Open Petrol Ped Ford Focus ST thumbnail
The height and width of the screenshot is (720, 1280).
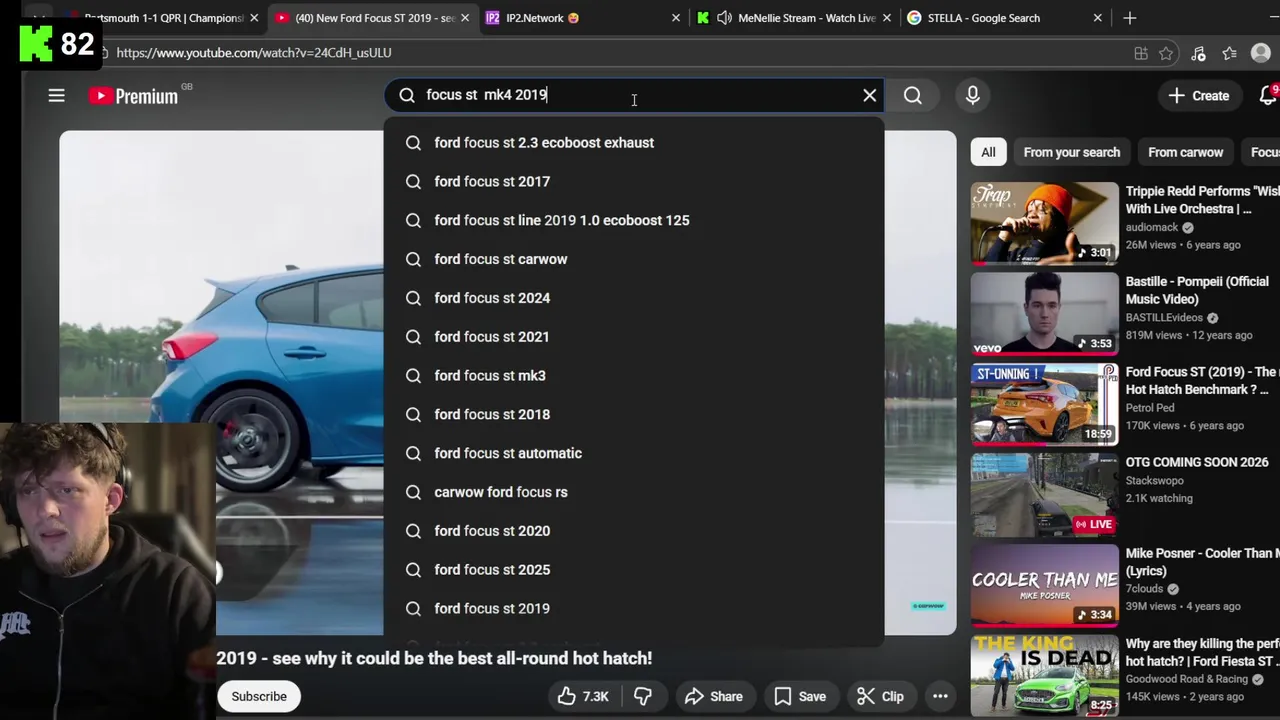coord(1044,404)
